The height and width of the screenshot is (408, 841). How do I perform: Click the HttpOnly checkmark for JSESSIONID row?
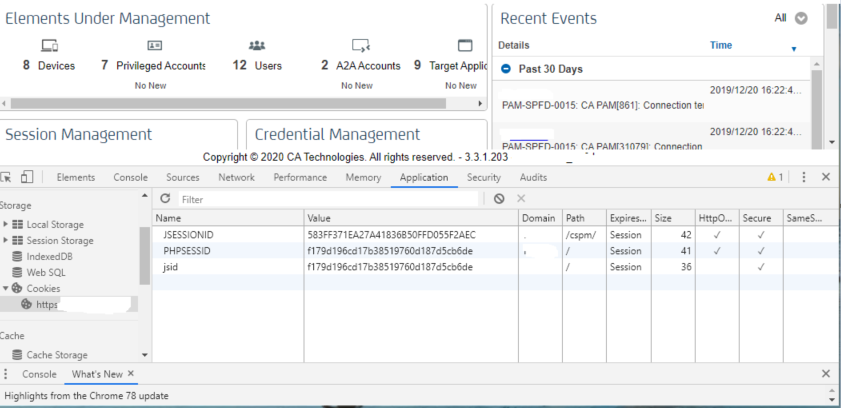714,235
